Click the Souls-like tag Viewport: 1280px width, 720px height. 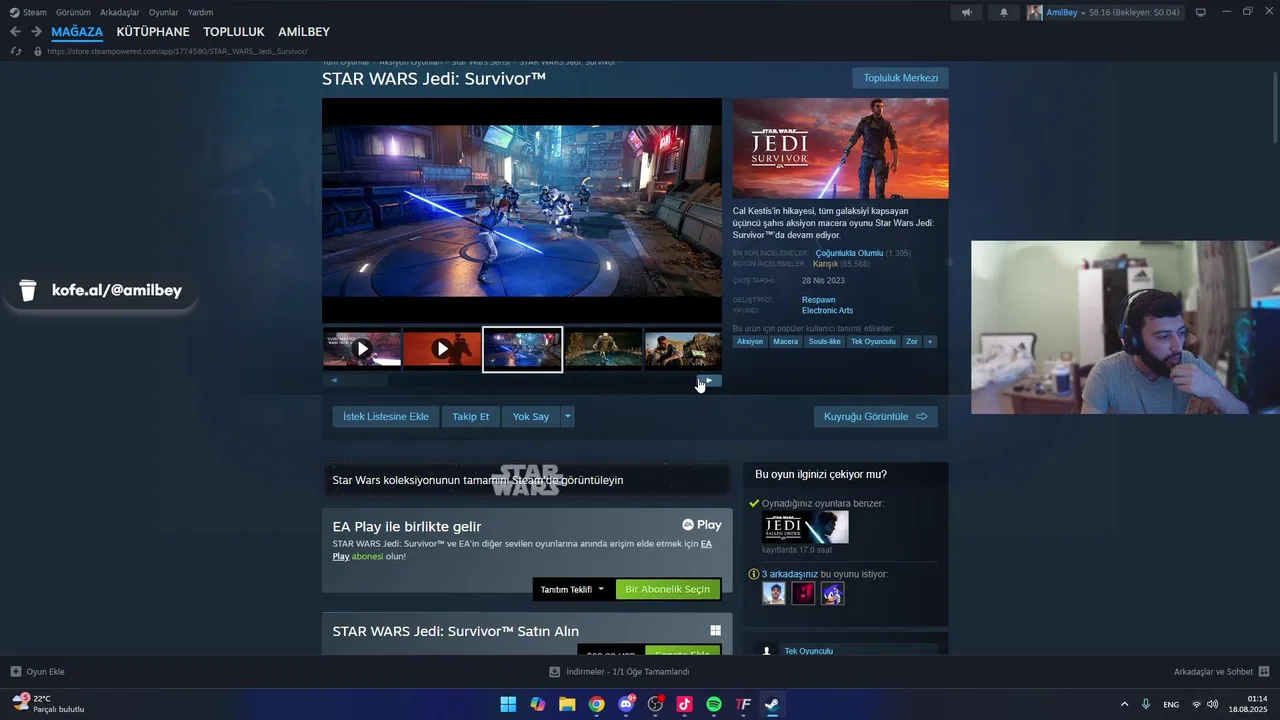tap(825, 342)
